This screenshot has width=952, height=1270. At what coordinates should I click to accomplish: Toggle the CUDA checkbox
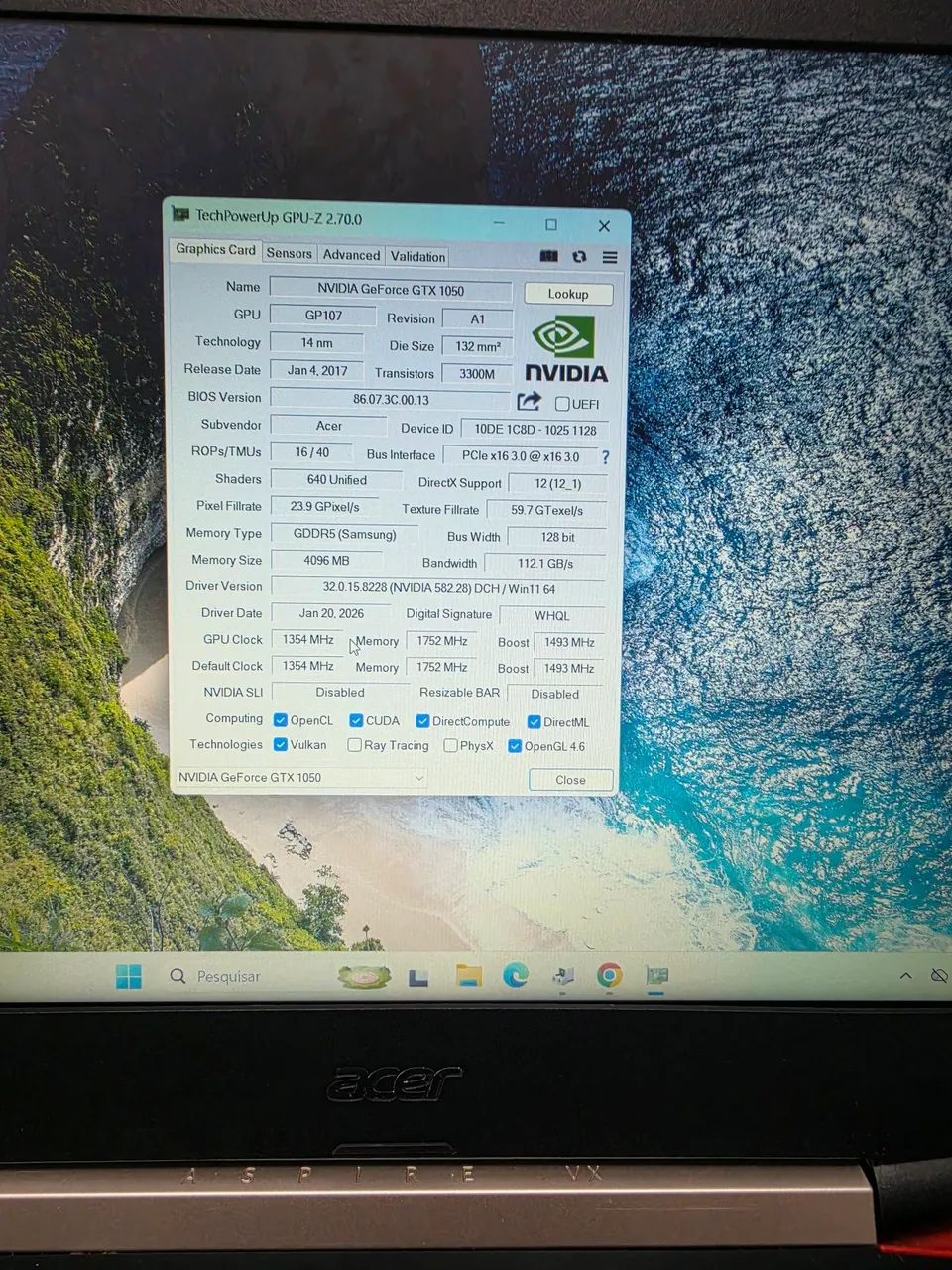tap(356, 720)
